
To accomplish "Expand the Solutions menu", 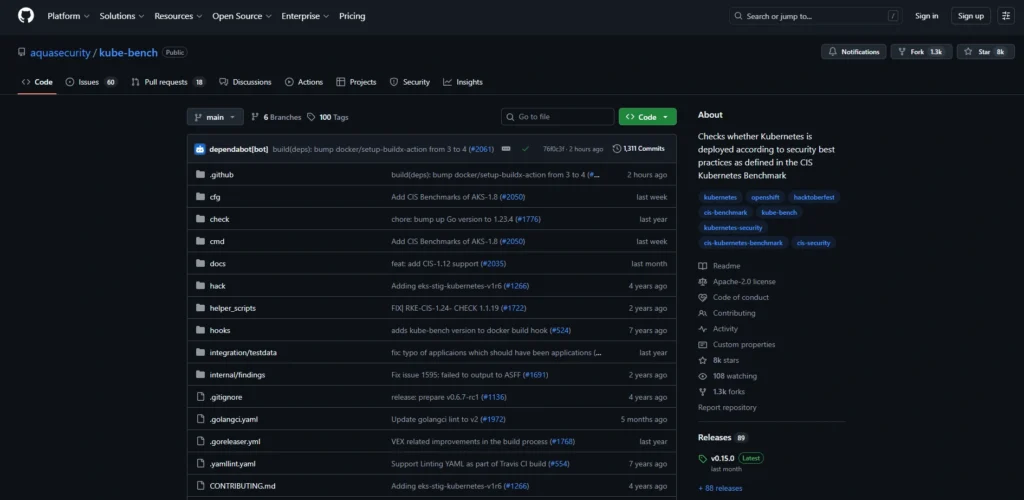I will coord(121,16).
